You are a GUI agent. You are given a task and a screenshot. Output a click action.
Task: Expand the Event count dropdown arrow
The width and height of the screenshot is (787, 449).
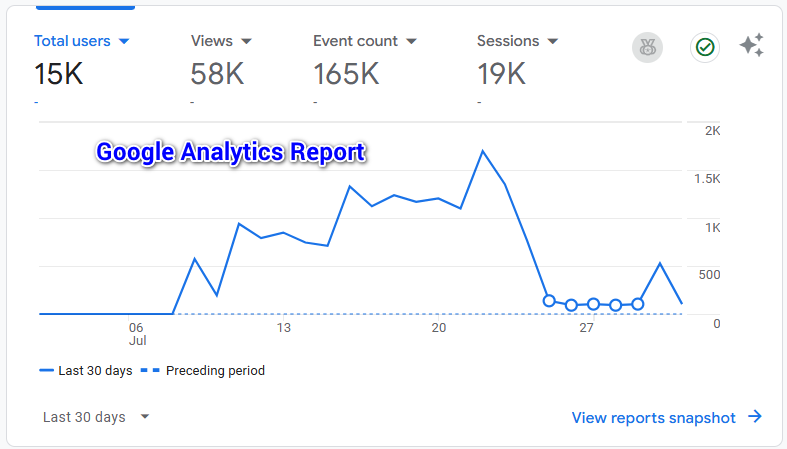[x=411, y=42]
